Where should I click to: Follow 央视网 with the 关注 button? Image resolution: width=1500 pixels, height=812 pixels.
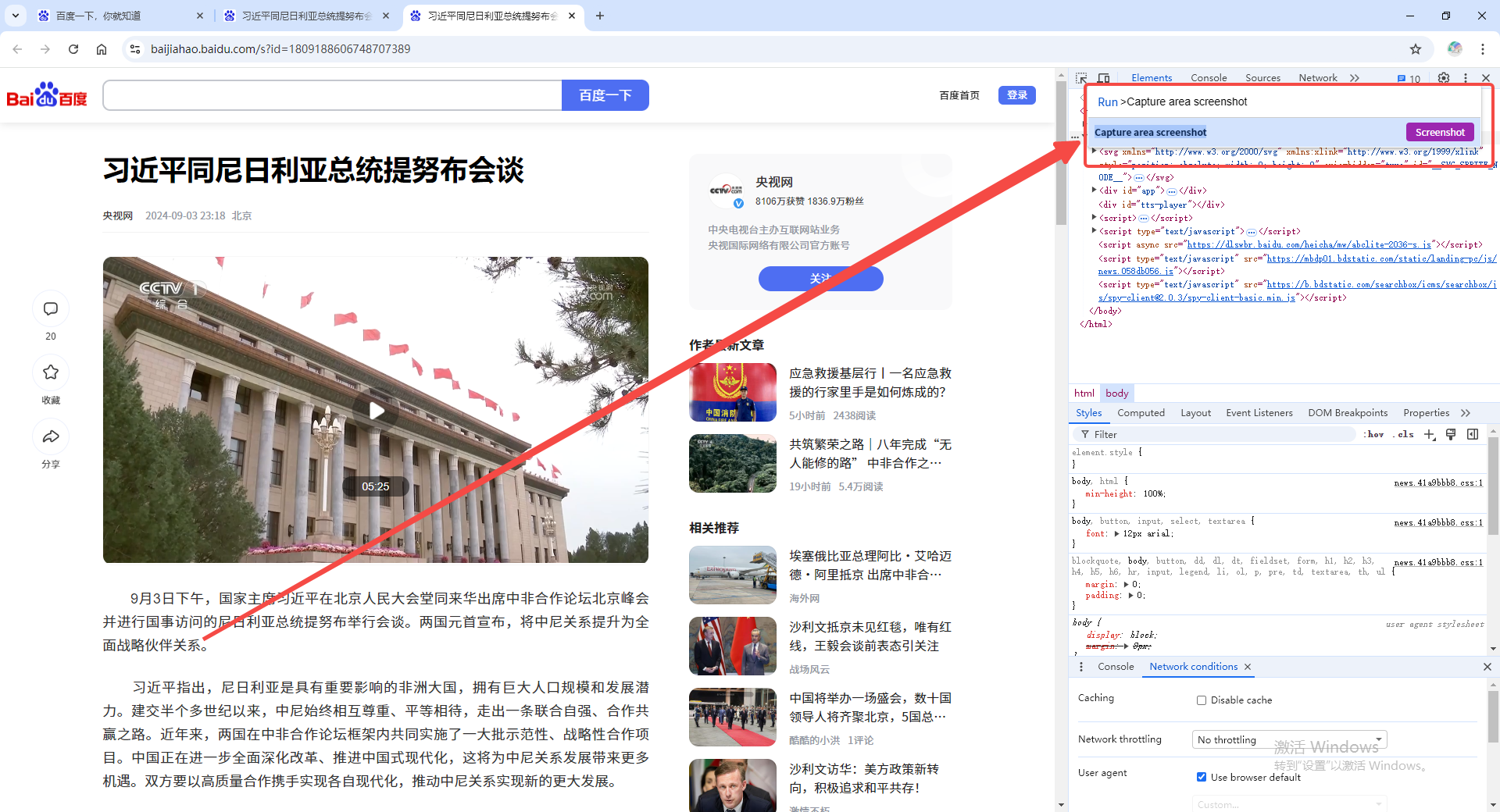pos(821,279)
